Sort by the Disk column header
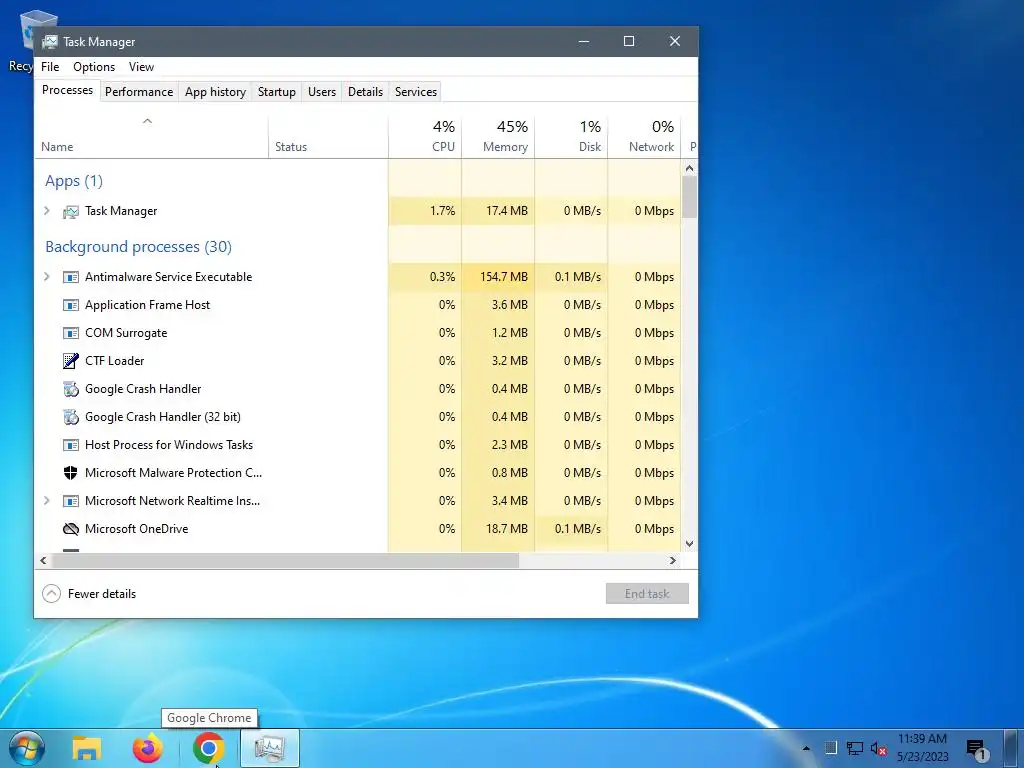Image resolution: width=1024 pixels, height=768 pixels. pos(571,136)
